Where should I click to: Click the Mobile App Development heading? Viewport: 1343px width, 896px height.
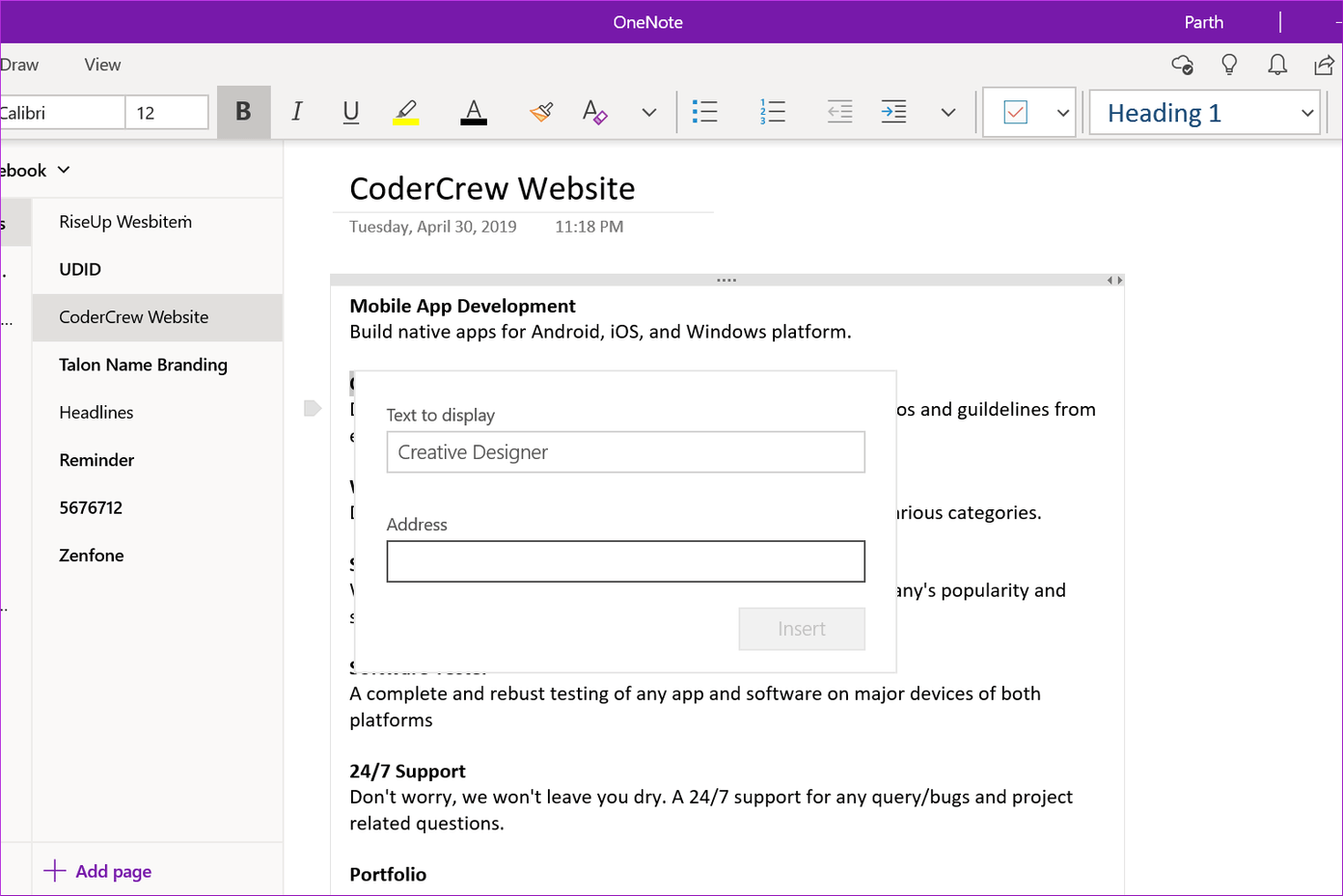pyautogui.click(x=462, y=306)
